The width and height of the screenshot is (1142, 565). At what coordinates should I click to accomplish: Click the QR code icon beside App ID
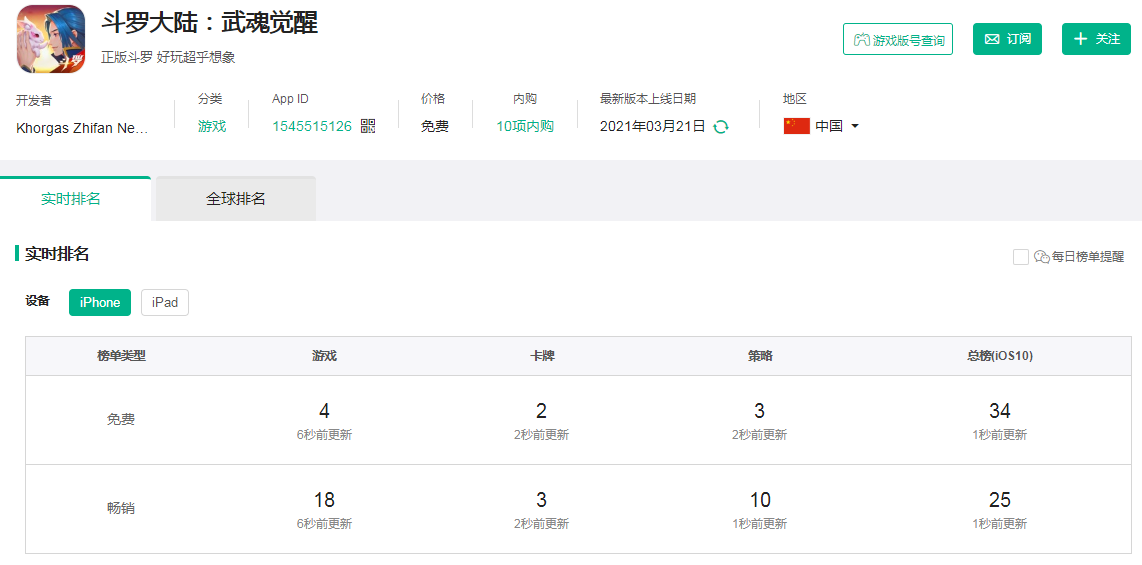point(368,126)
